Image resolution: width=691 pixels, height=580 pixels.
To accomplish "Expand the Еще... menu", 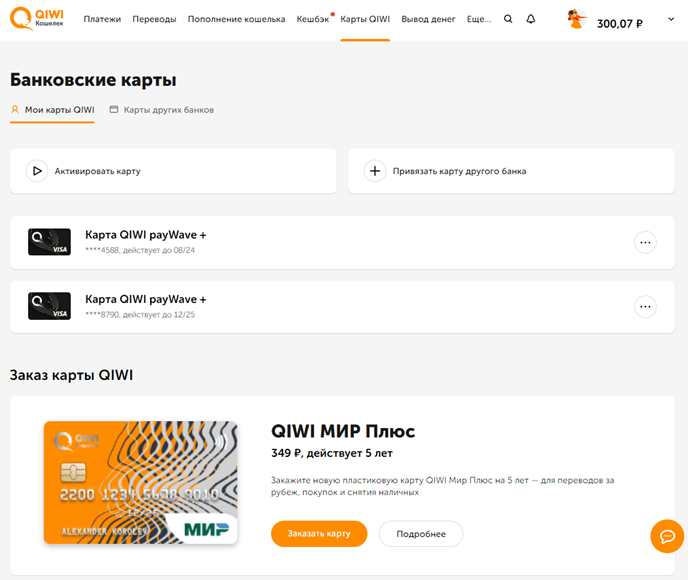I will pyautogui.click(x=479, y=19).
